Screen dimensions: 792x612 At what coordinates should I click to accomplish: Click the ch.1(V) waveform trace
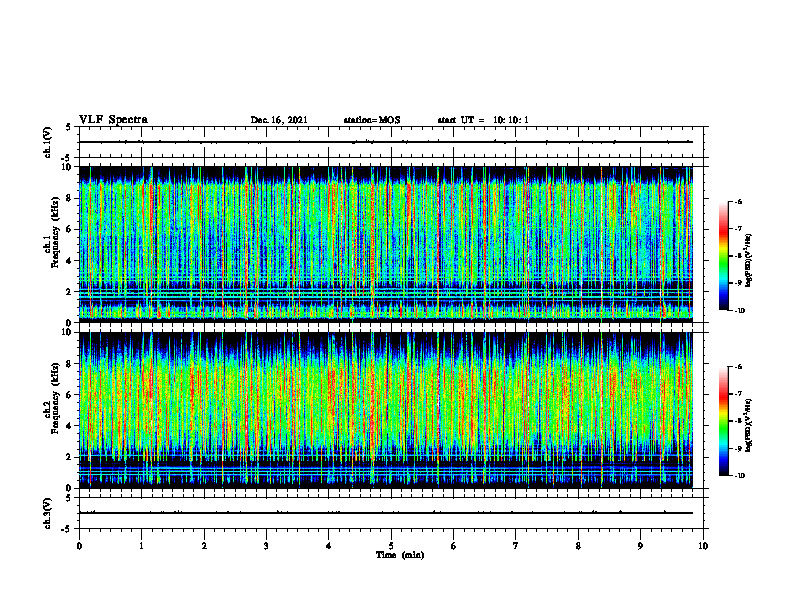pos(386,142)
